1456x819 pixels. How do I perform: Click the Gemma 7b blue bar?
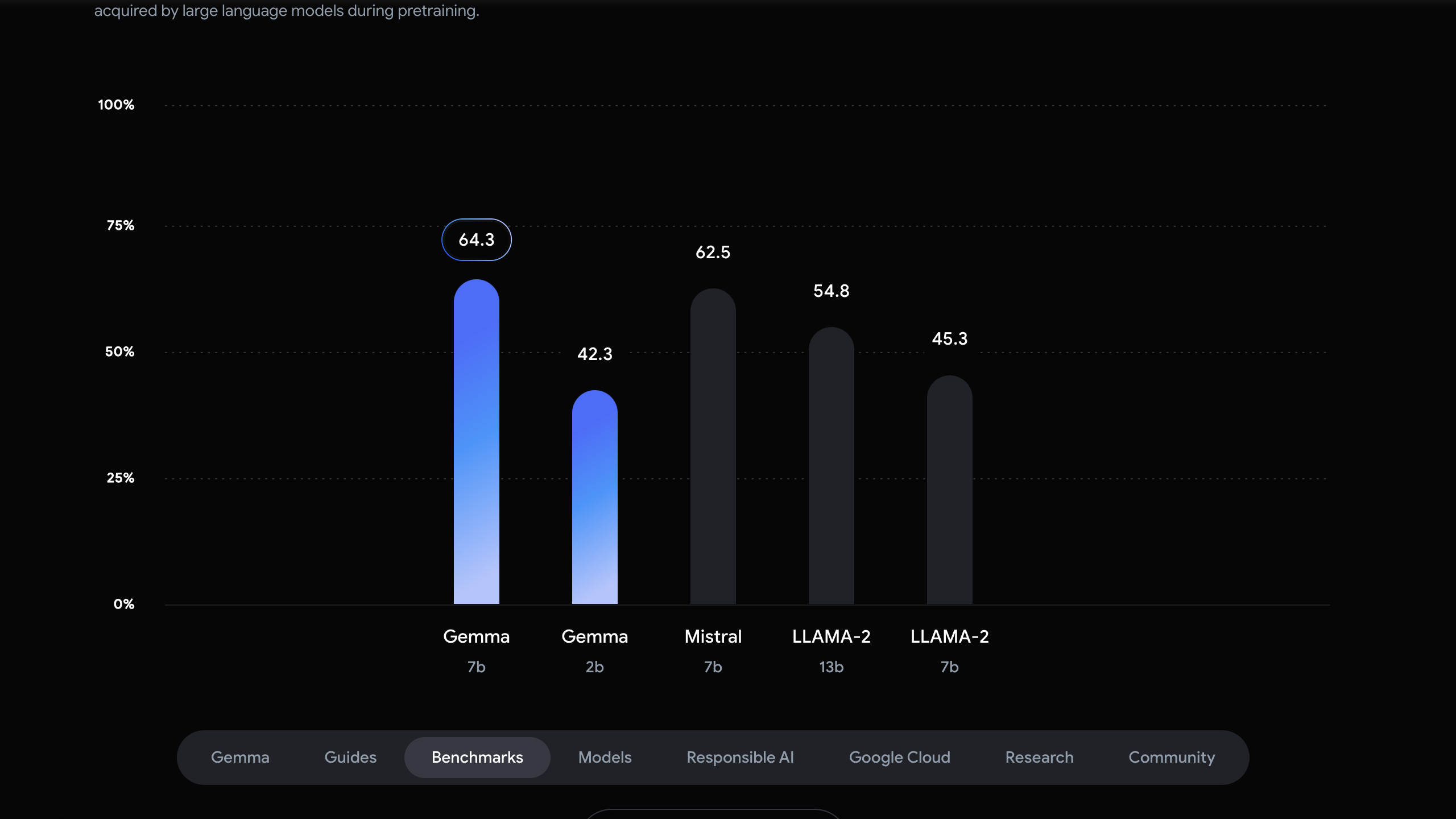tap(477, 441)
